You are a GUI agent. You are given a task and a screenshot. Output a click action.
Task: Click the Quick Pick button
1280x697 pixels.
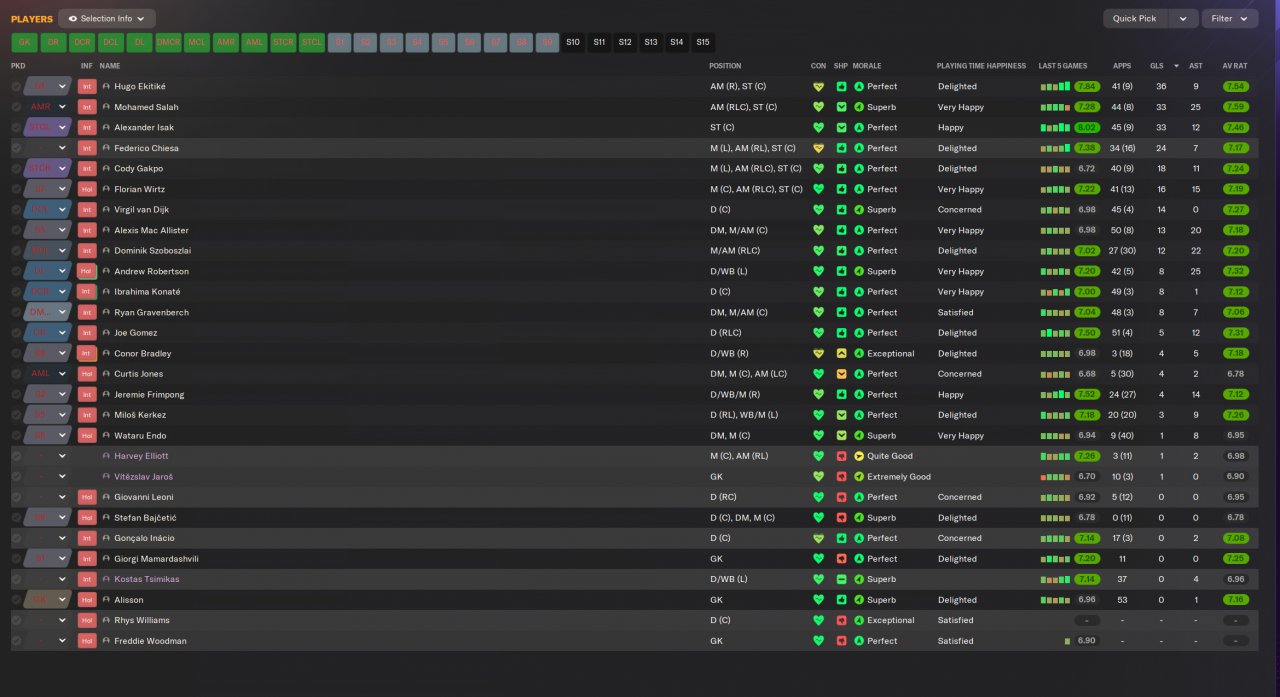click(x=1135, y=18)
